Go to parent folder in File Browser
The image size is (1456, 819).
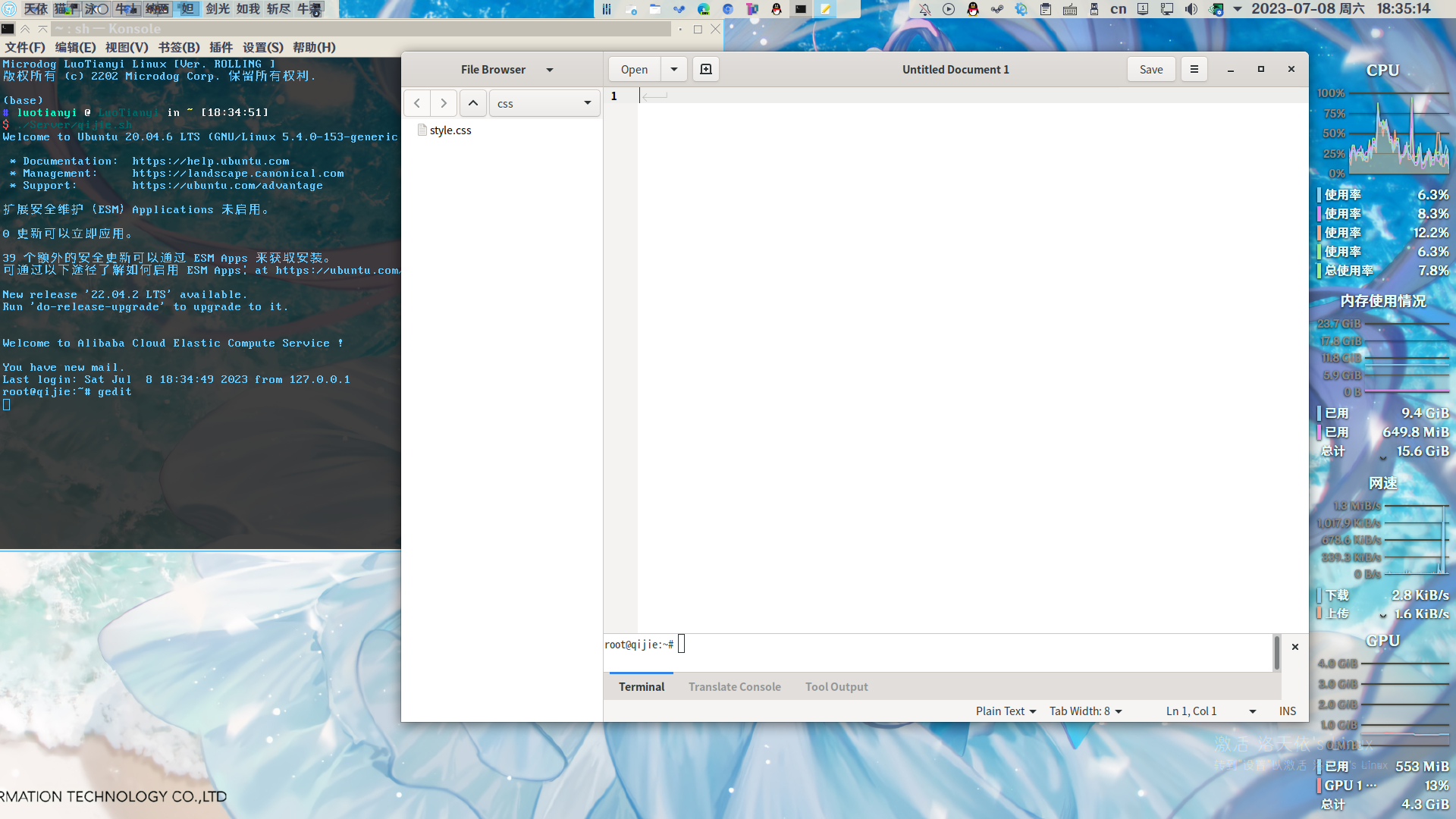point(472,103)
